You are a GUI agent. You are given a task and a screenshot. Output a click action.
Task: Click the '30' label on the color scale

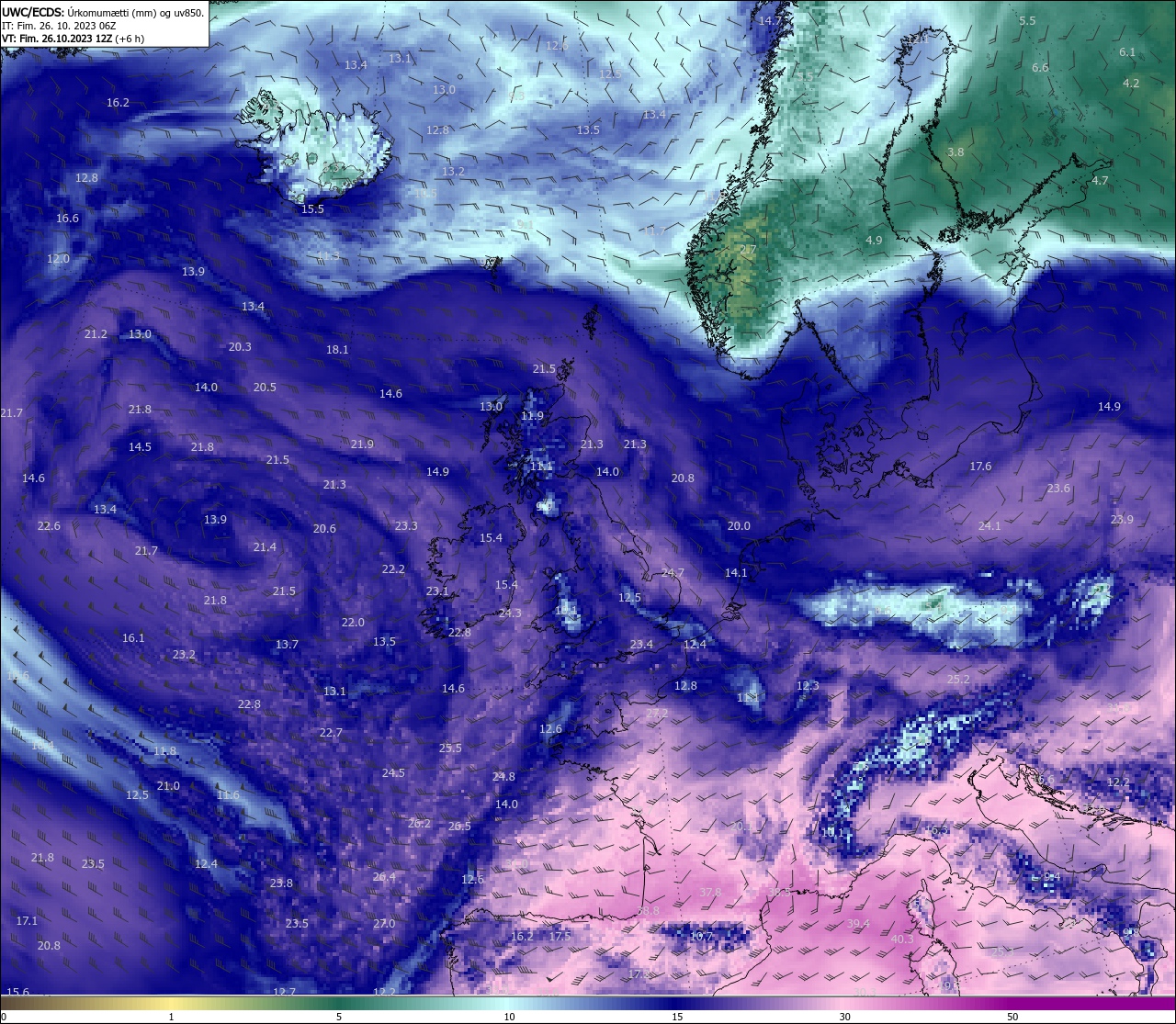[x=844, y=1017]
